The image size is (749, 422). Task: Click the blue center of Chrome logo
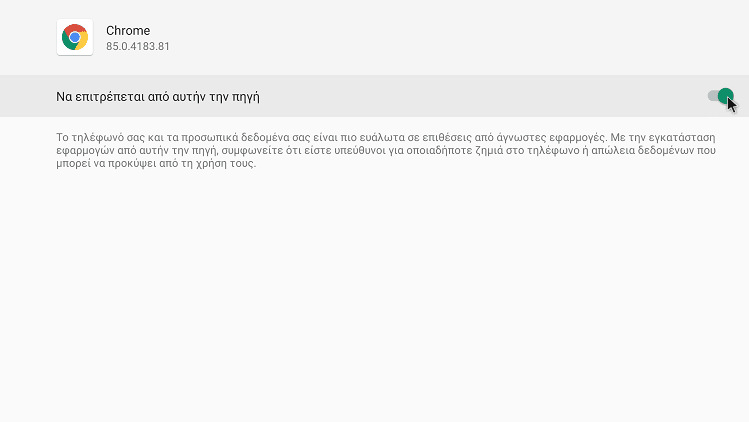click(75, 37)
